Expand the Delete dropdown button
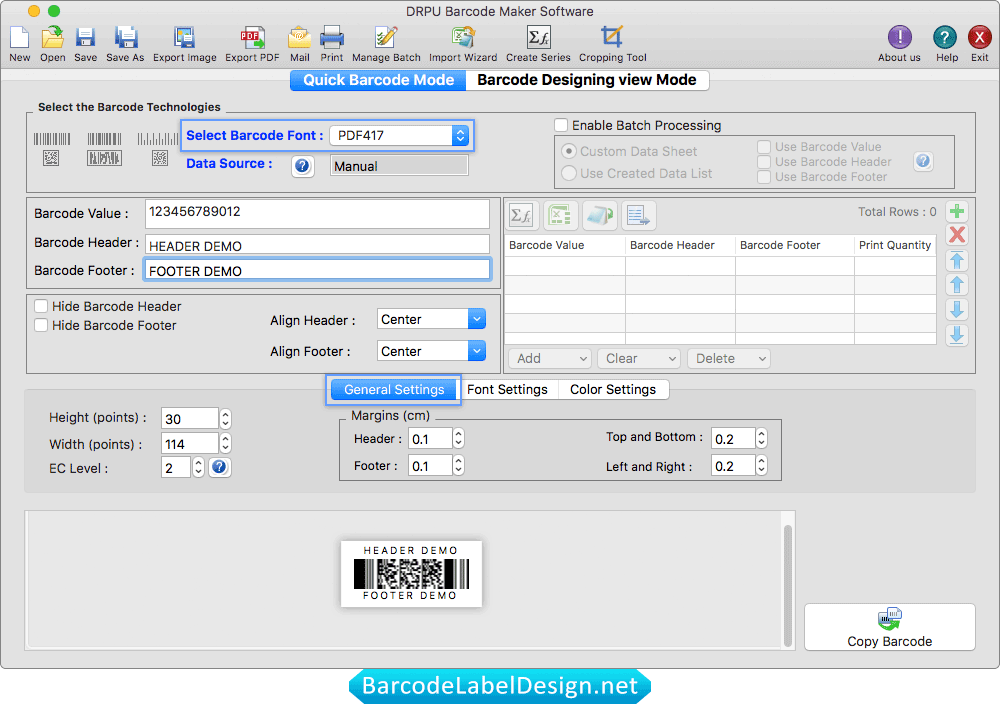This screenshot has width=1000, height=704. coord(729,358)
